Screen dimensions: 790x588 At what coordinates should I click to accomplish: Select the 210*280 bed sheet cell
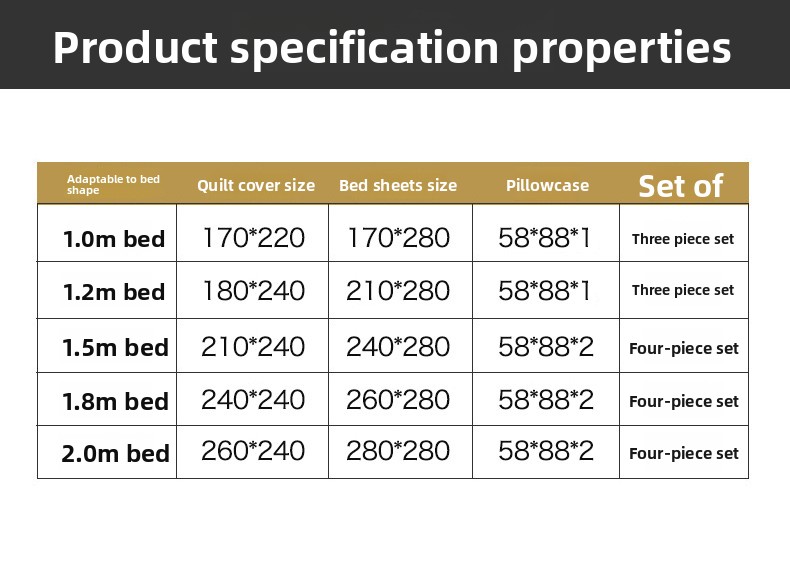[x=398, y=290]
